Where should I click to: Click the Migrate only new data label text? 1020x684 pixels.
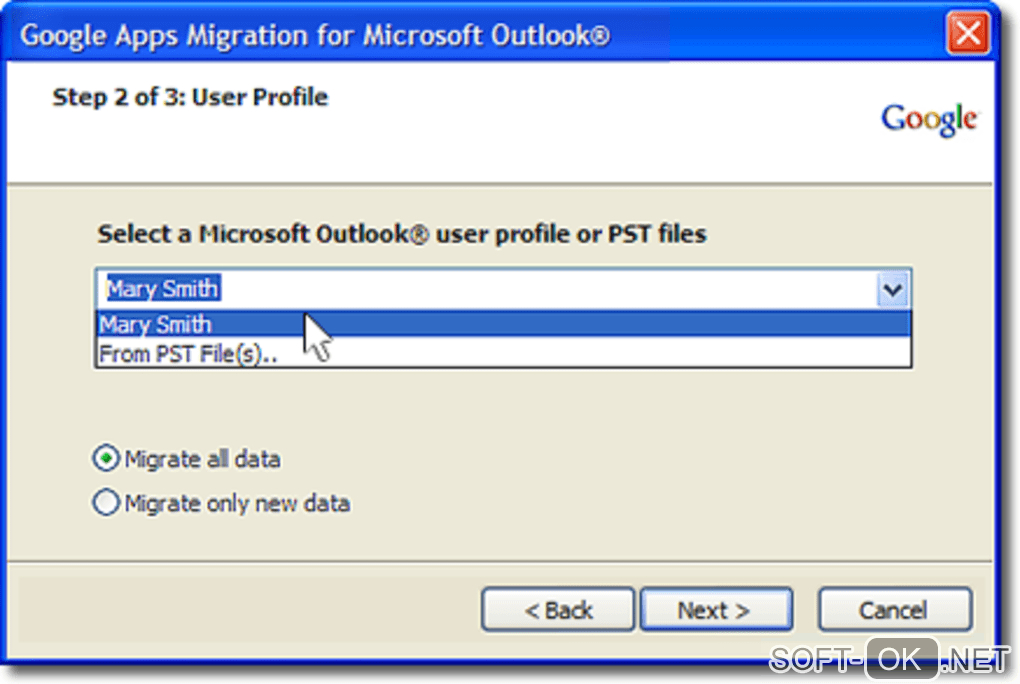(237, 503)
